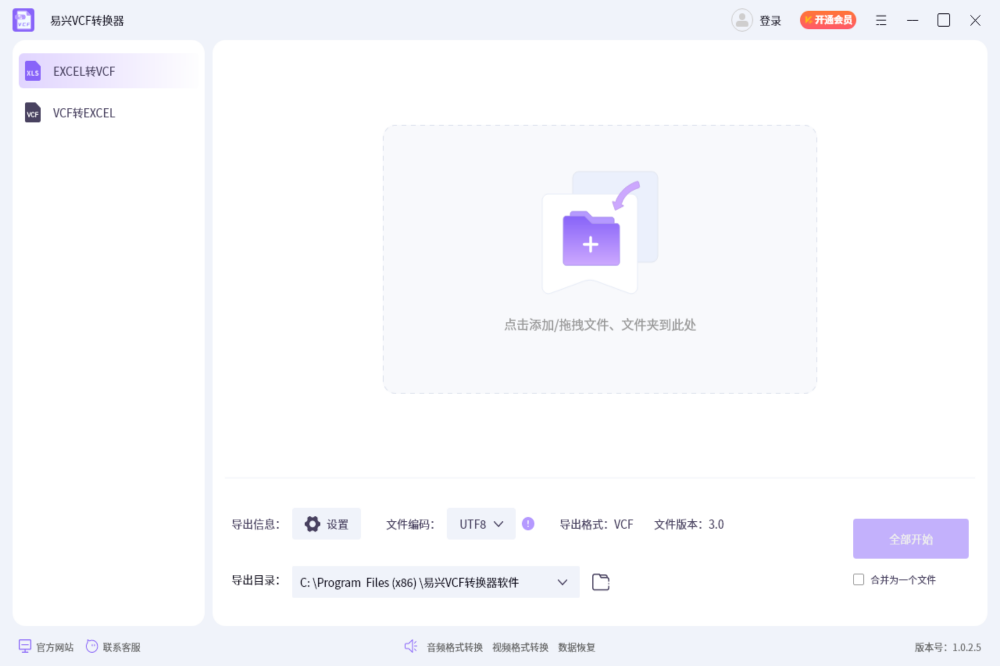Click the official website monitor icon
Viewport: 1000px width, 666px height.
(x=25, y=647)
